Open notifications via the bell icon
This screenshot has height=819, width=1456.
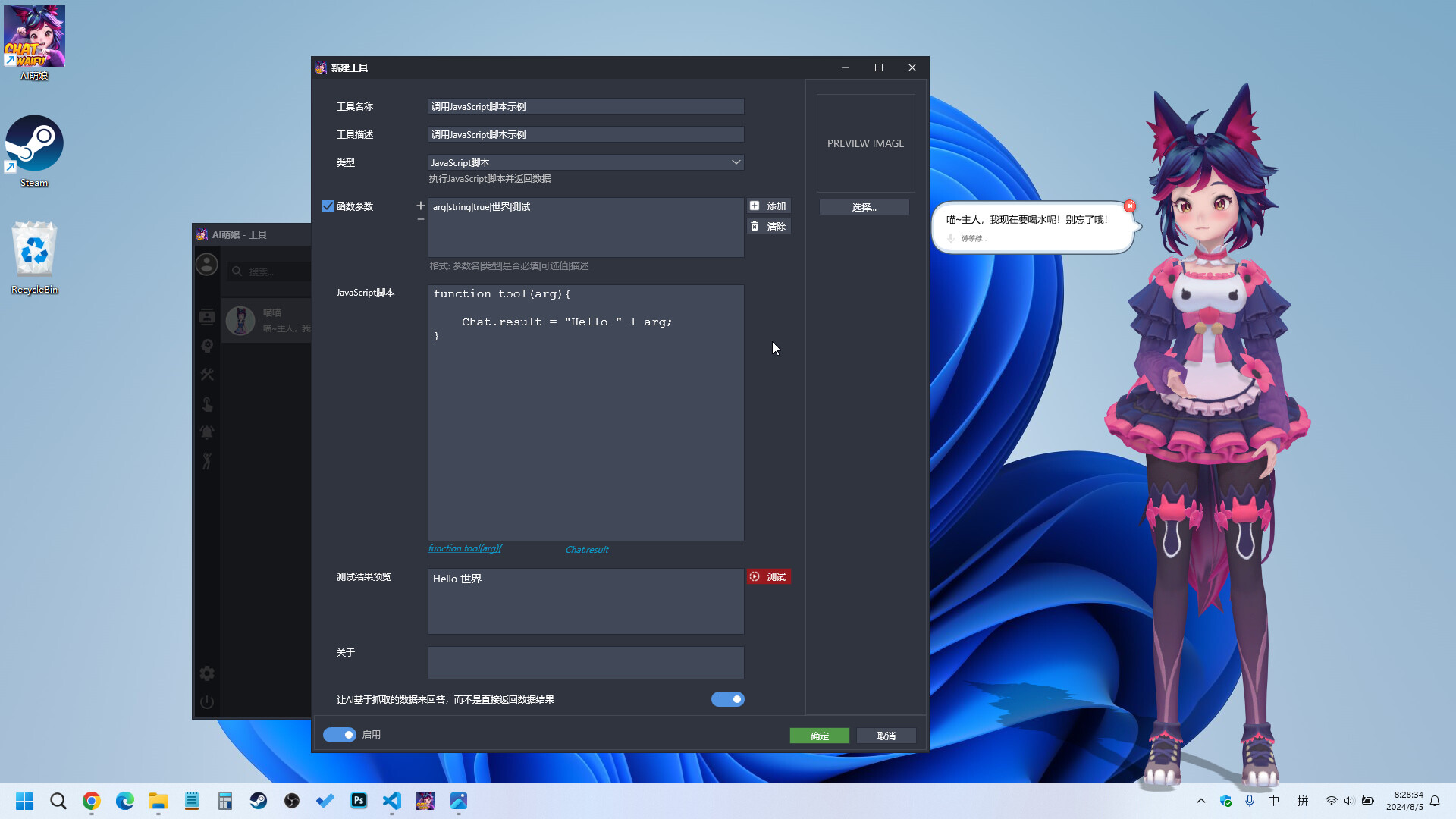pos(206,431)
